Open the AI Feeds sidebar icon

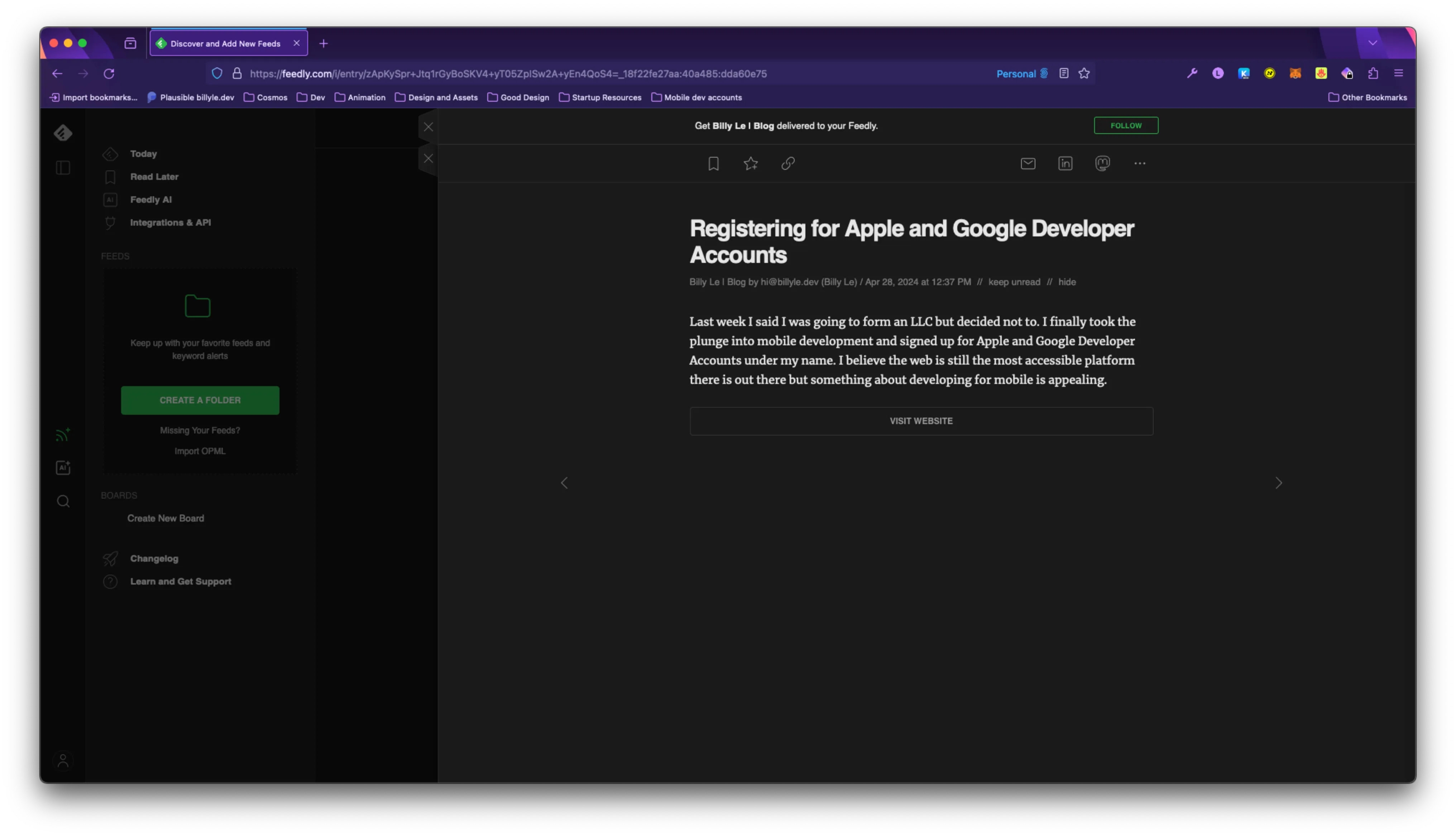(63, 468)
